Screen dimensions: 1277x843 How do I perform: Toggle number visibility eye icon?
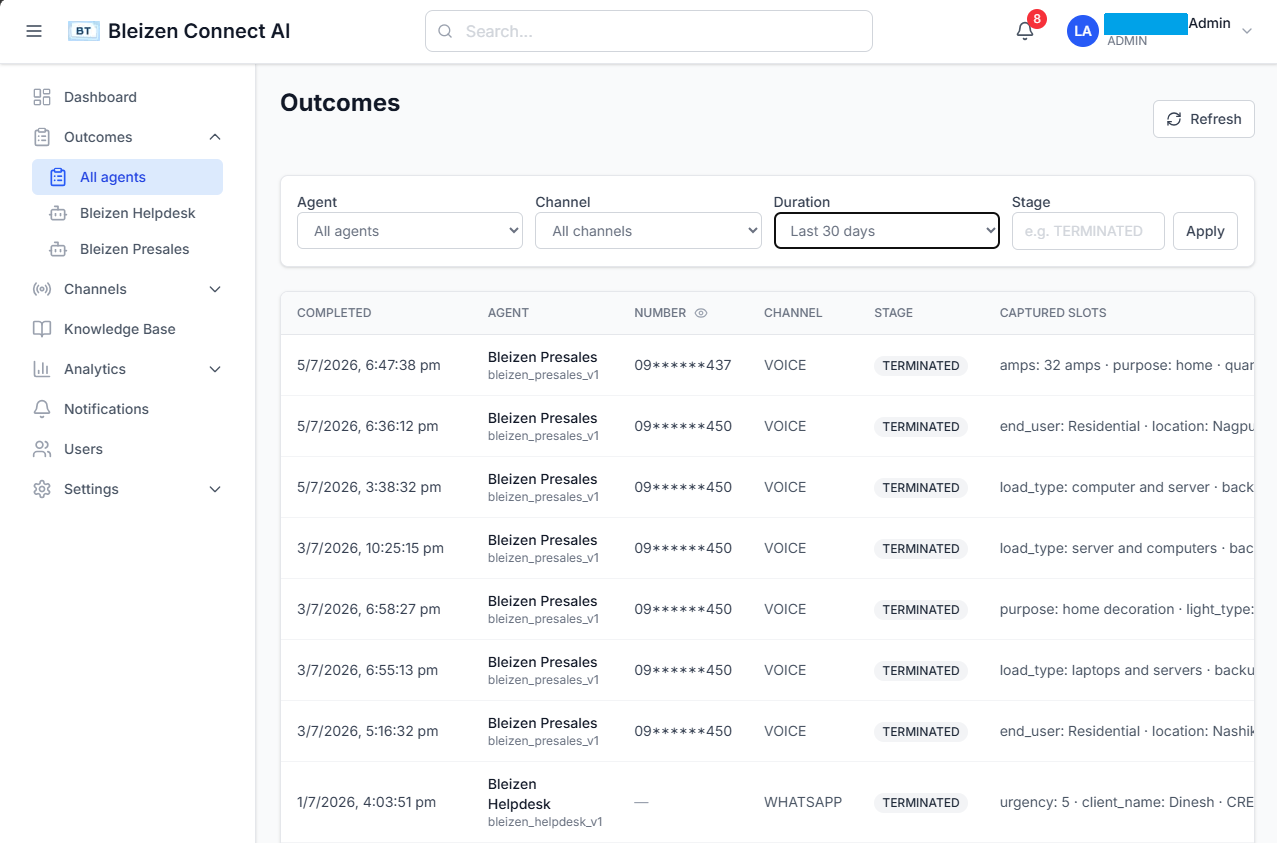click(x=701, y=313)
